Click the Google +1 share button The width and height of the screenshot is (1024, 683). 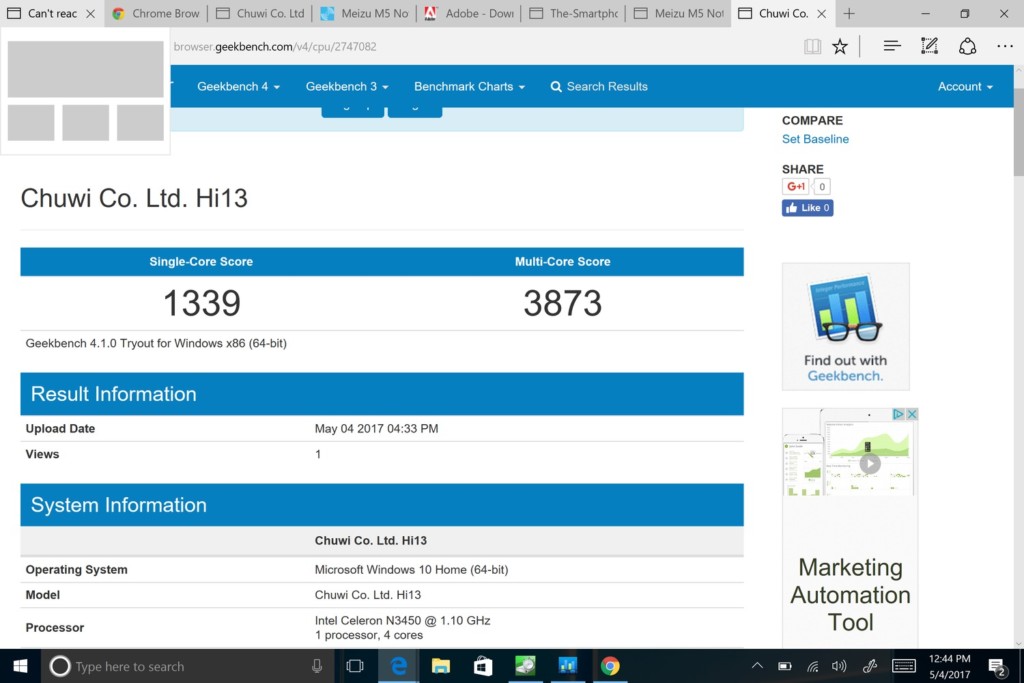click(x=795, y=186)
